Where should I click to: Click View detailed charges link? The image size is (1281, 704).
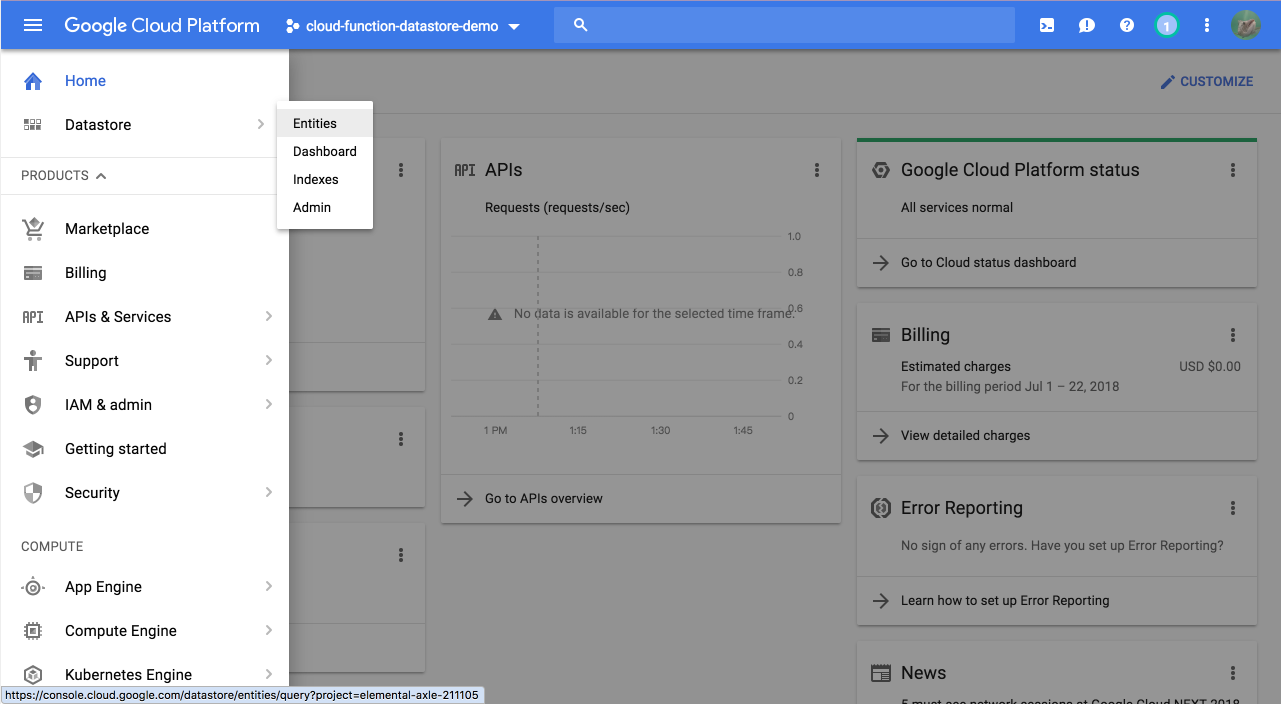click(x=965, y=436)
